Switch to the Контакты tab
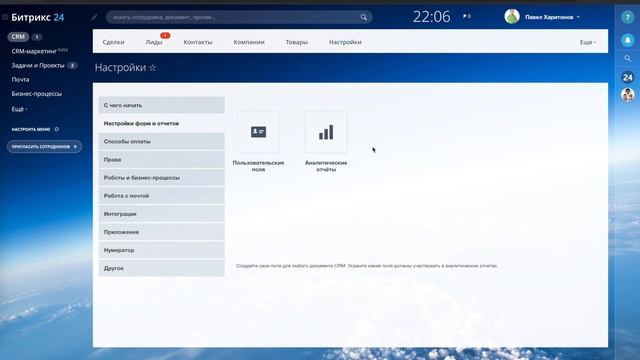Image resolution: width=640 pixels, height=360 pixels. (x=198, y=42)
